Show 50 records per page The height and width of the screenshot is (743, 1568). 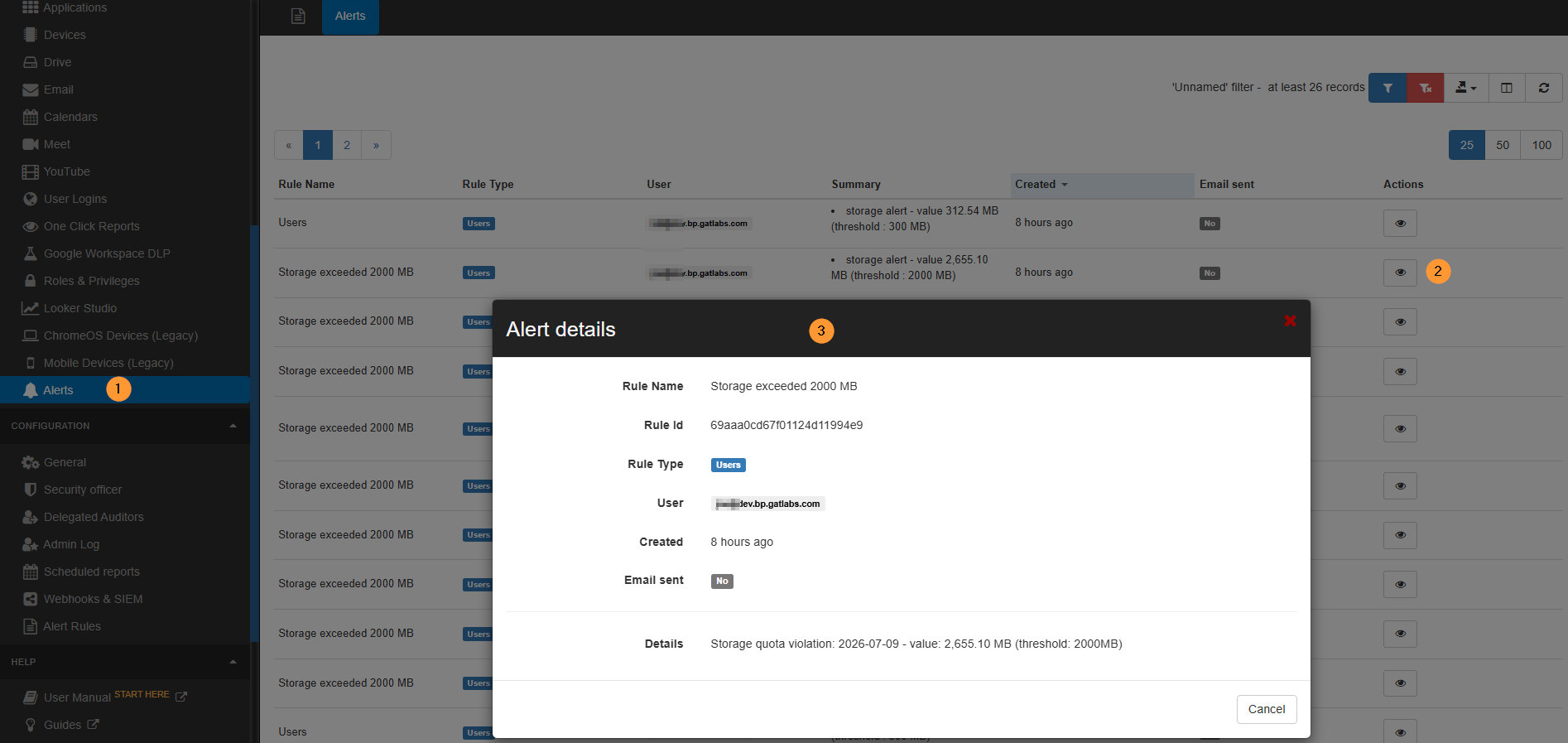click(1503, 145)
